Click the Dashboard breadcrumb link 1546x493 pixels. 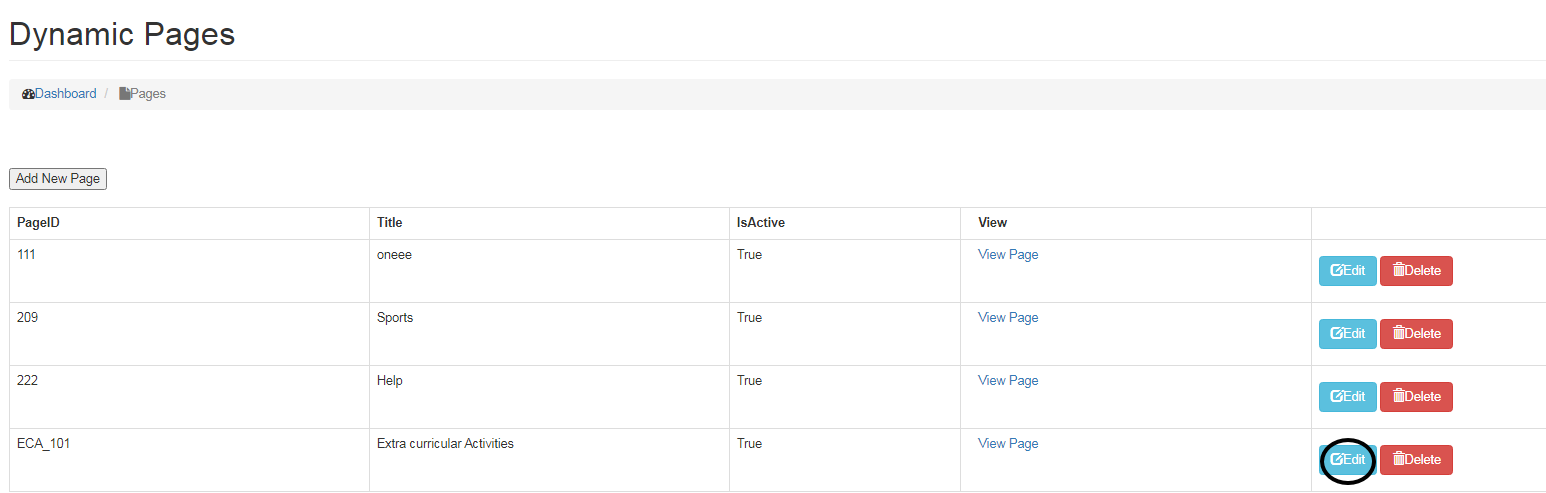coord(65,94)
